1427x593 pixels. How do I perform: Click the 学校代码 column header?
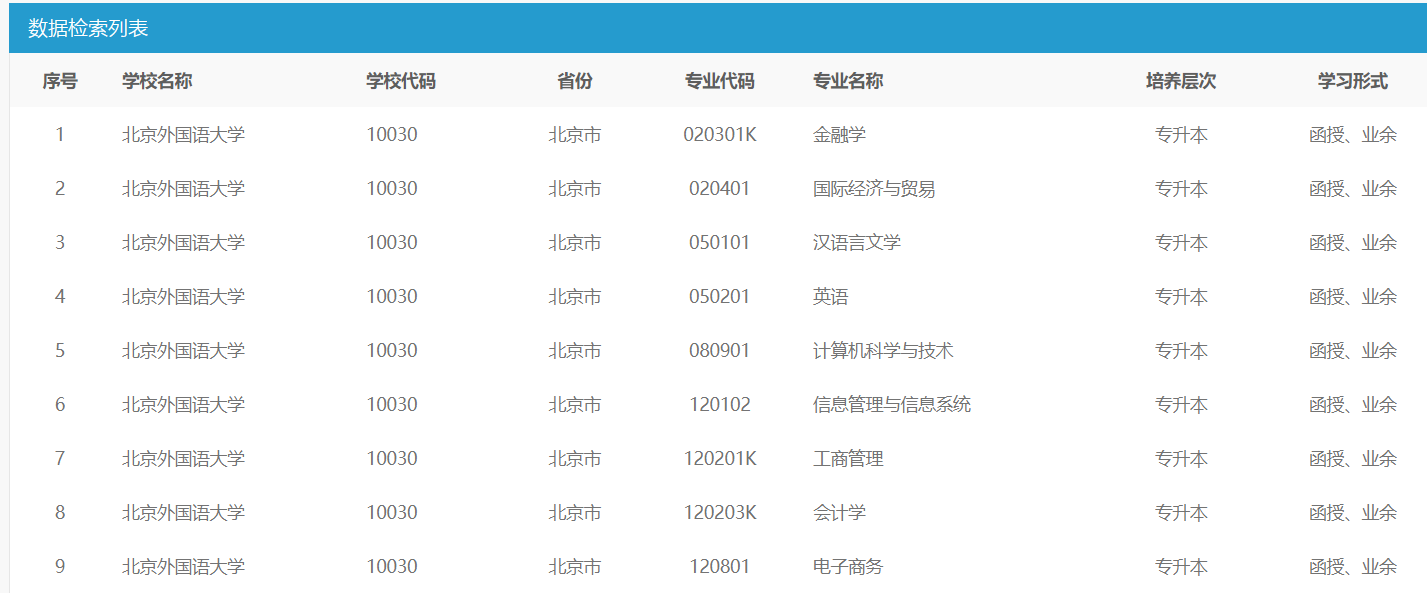tap(401, 81)
